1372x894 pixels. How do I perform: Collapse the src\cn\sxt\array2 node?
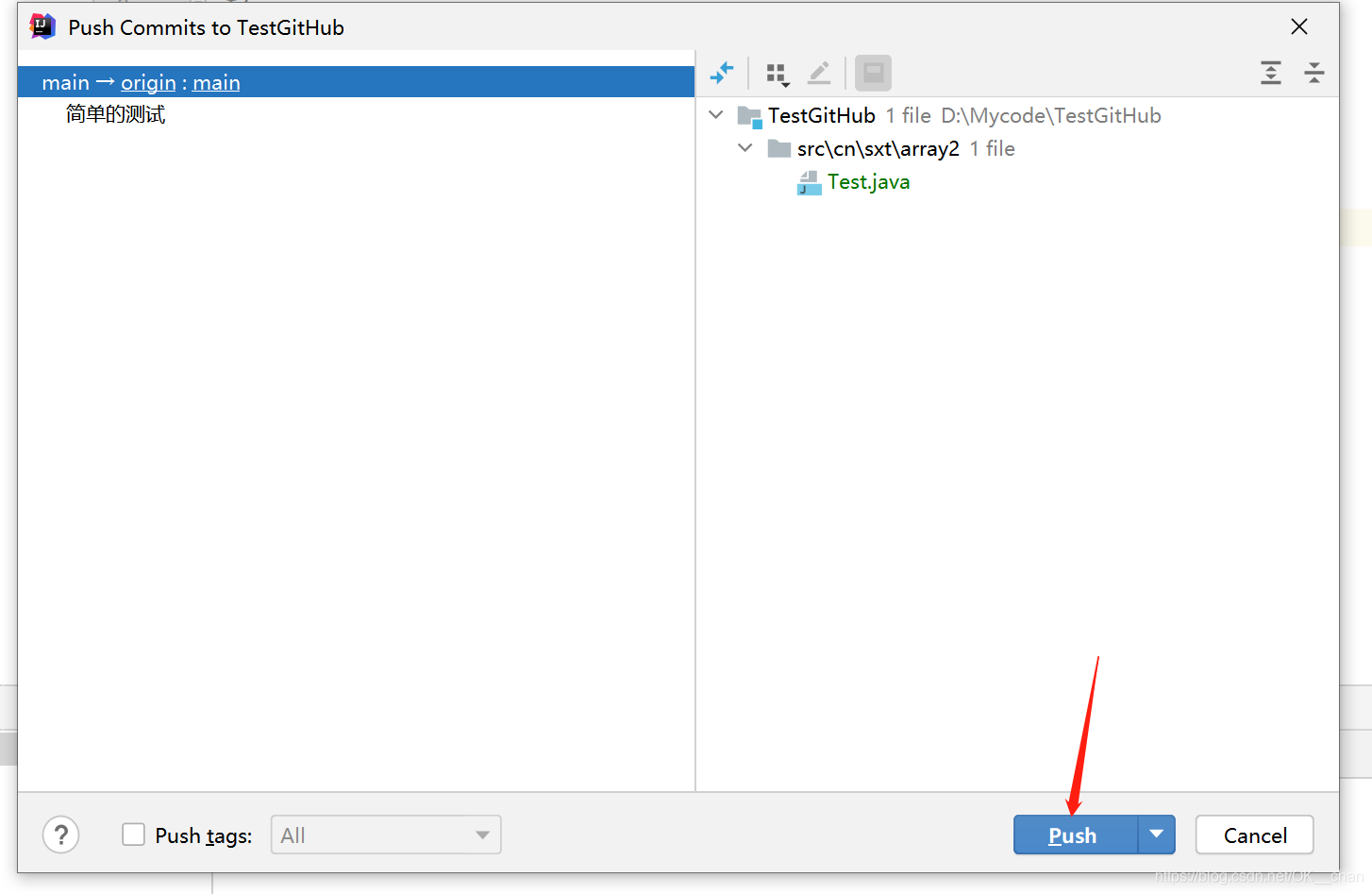pos(745,148)
